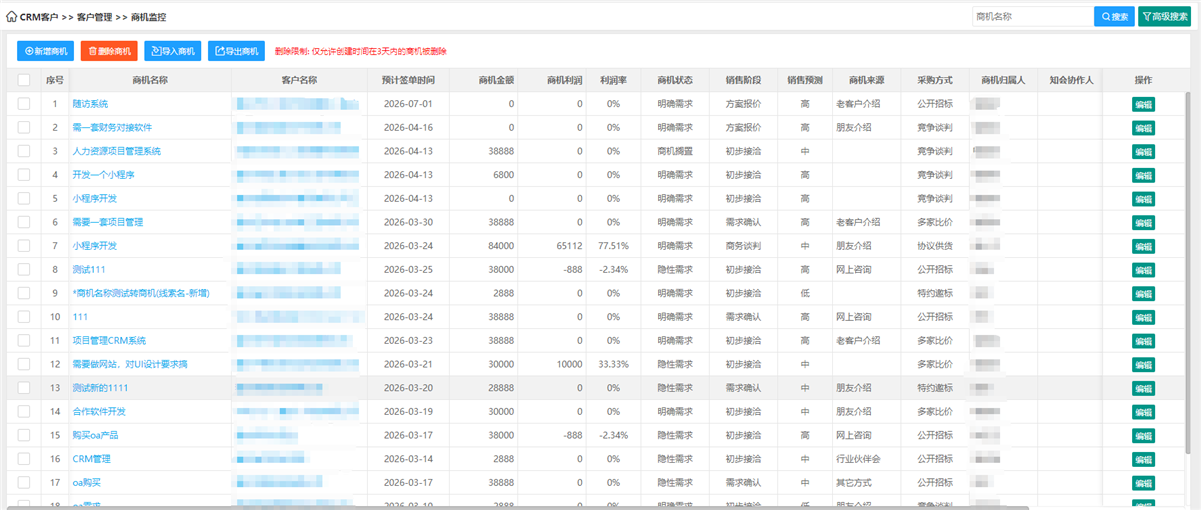
Task: Click the blue 搜索 search button
Action: tap(1114, 17)
